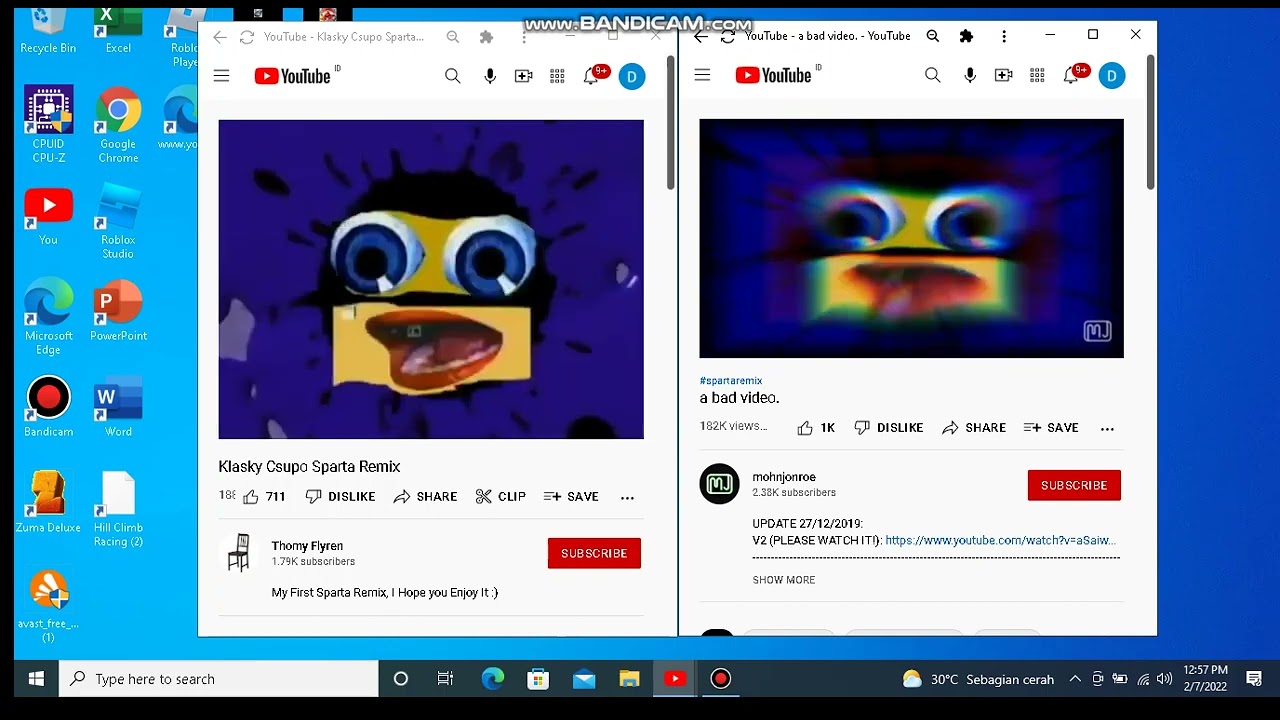Open notifications bell in 'a bad video' window
The image size is (1280, 720).
pyautogui.click(x=1072, y=75)
